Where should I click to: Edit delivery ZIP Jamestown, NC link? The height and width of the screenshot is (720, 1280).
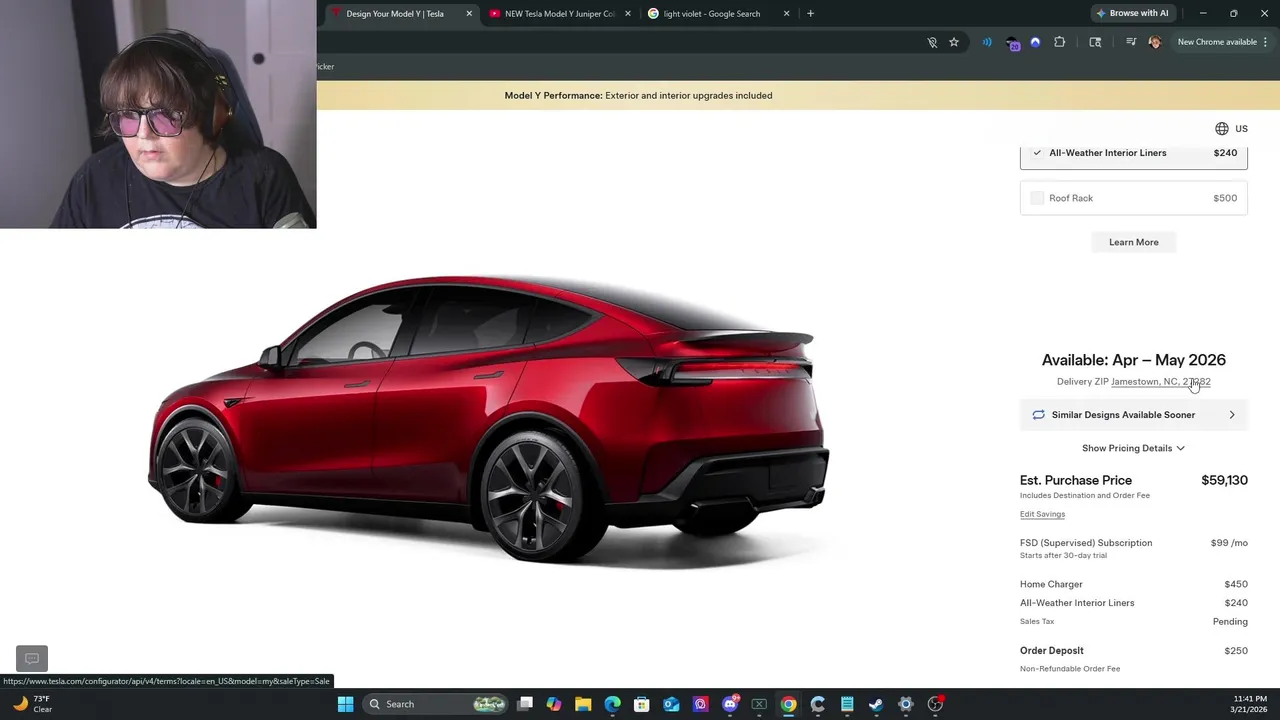pyautogui.click(x=1160, y=382)
